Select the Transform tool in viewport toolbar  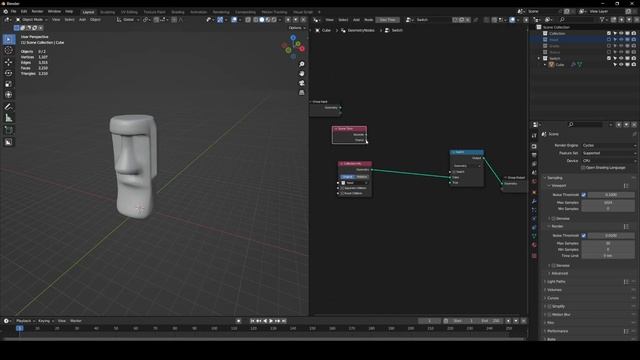pyautogui.click(x=9, y=95)
